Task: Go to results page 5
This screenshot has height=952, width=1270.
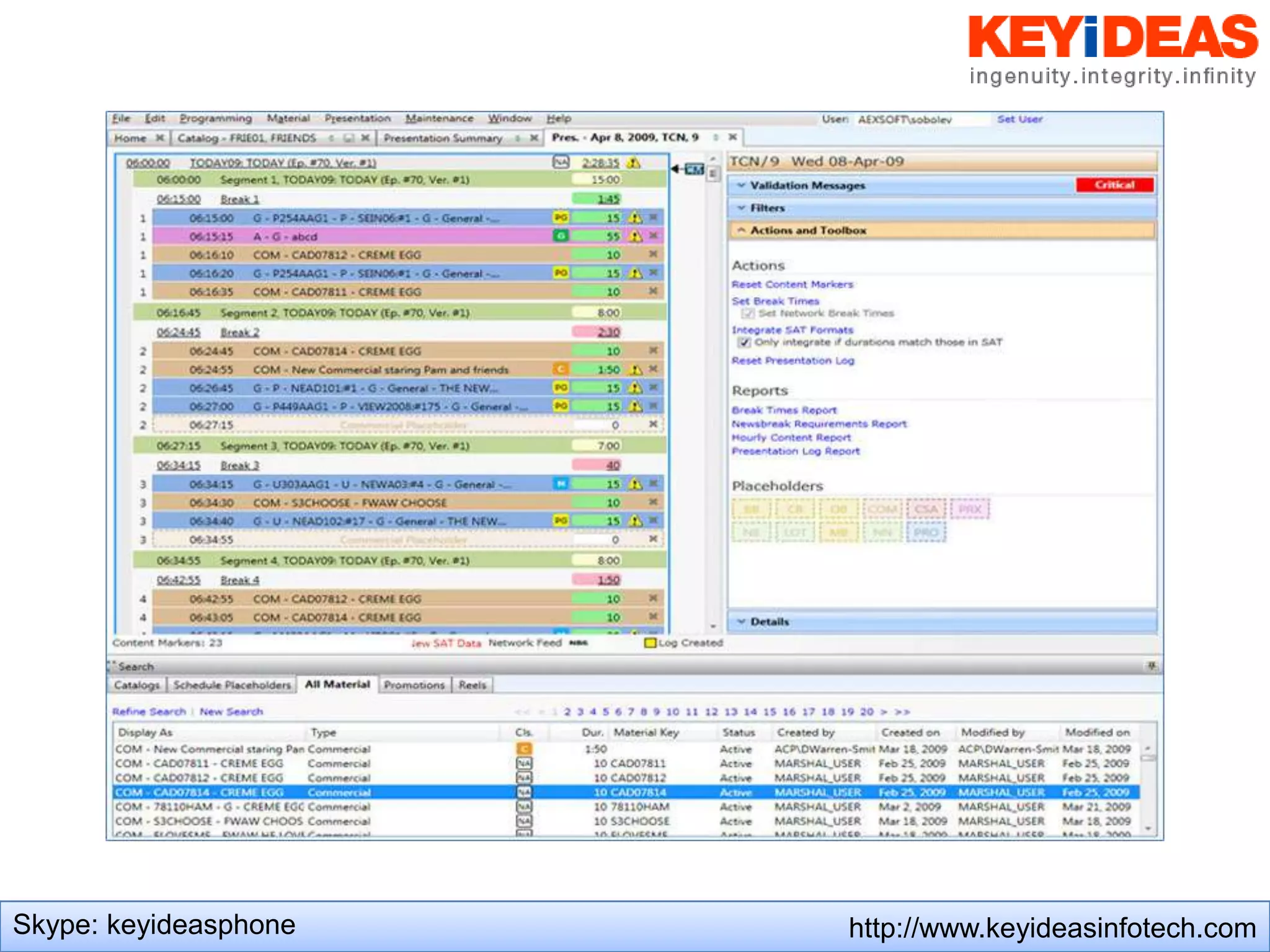Action: pyautogui.click(x=605, y=712)
